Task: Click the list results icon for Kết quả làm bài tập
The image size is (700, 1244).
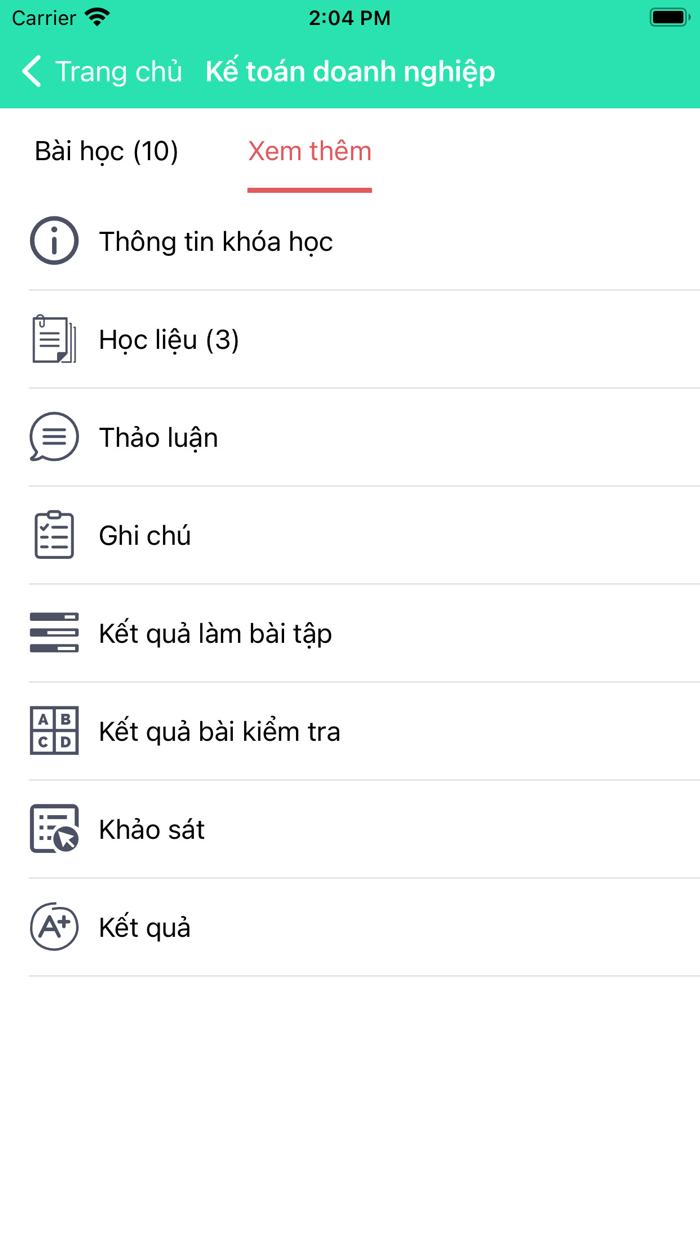Action: (x=54, y=633)
